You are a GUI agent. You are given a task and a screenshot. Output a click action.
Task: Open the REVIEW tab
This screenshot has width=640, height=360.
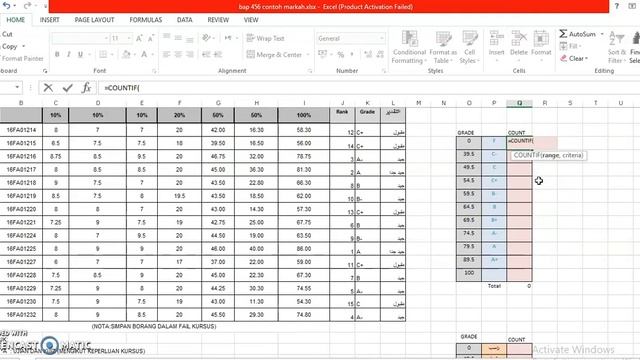pyautogui.click(x=218, y=20)
